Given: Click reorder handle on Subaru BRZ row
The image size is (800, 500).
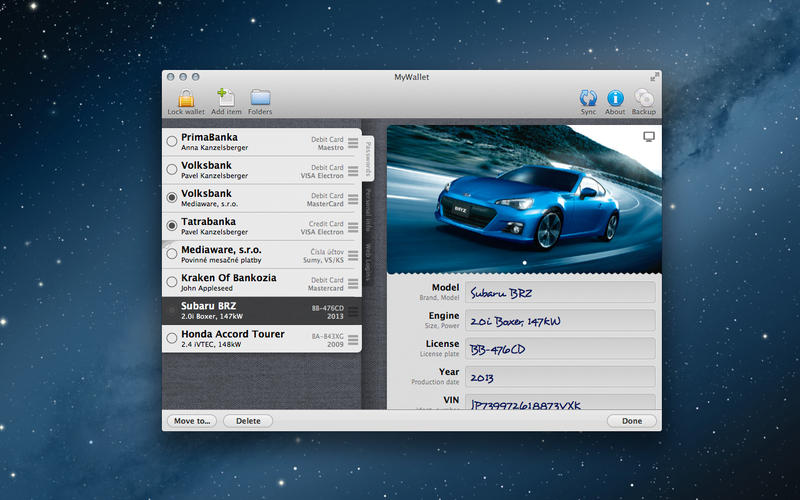Looking at the screenshot, I should (x=353, y=311).
